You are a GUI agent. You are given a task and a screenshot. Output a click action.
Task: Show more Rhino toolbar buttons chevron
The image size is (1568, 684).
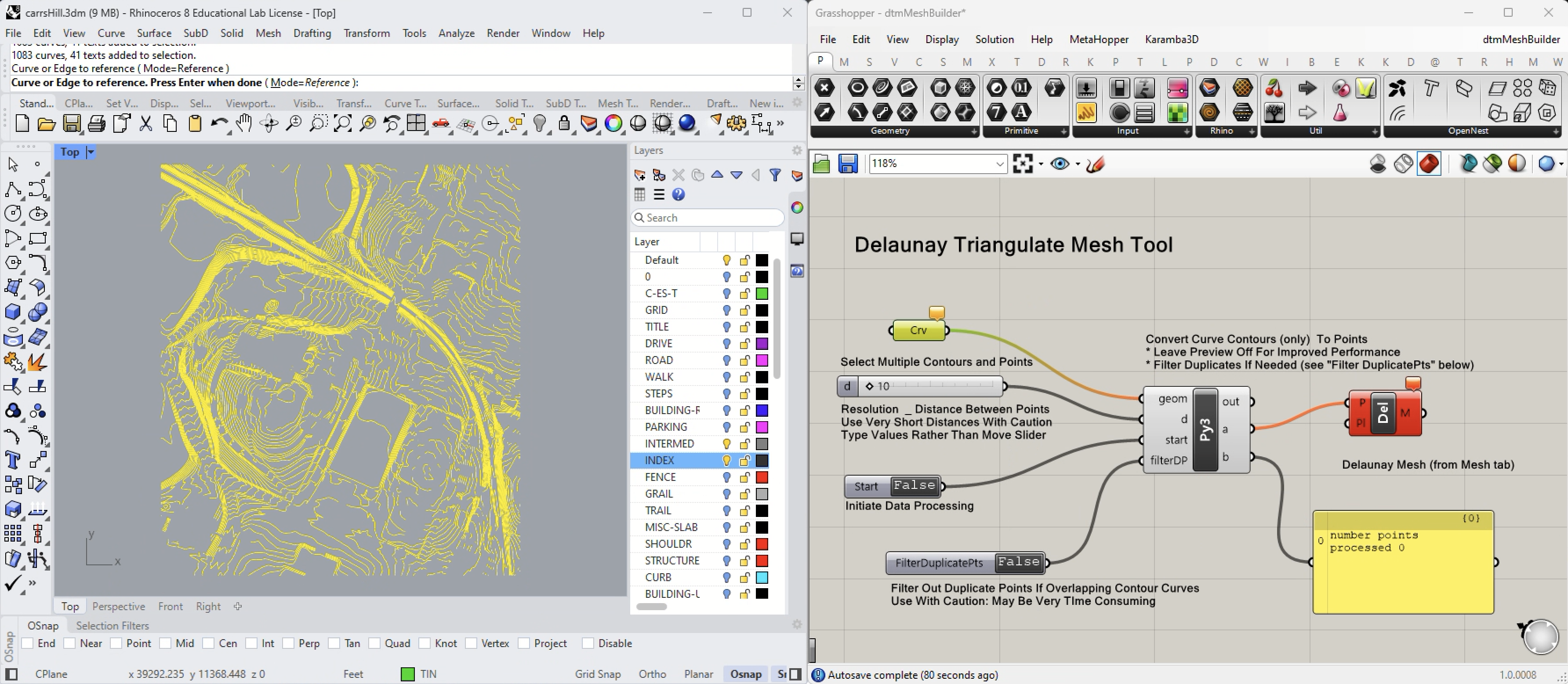click(x=780, y=124)
